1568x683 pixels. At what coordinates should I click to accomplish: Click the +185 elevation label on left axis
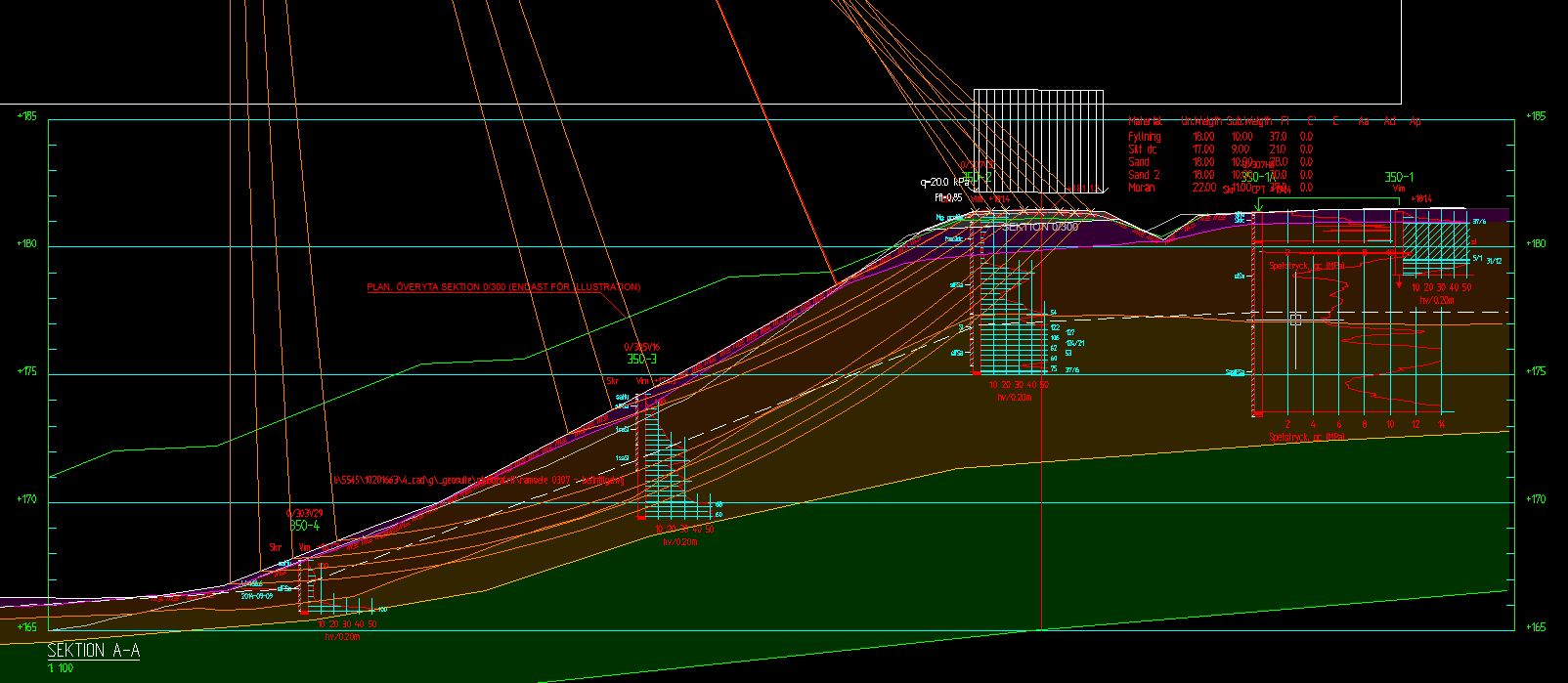click(27, 116)
